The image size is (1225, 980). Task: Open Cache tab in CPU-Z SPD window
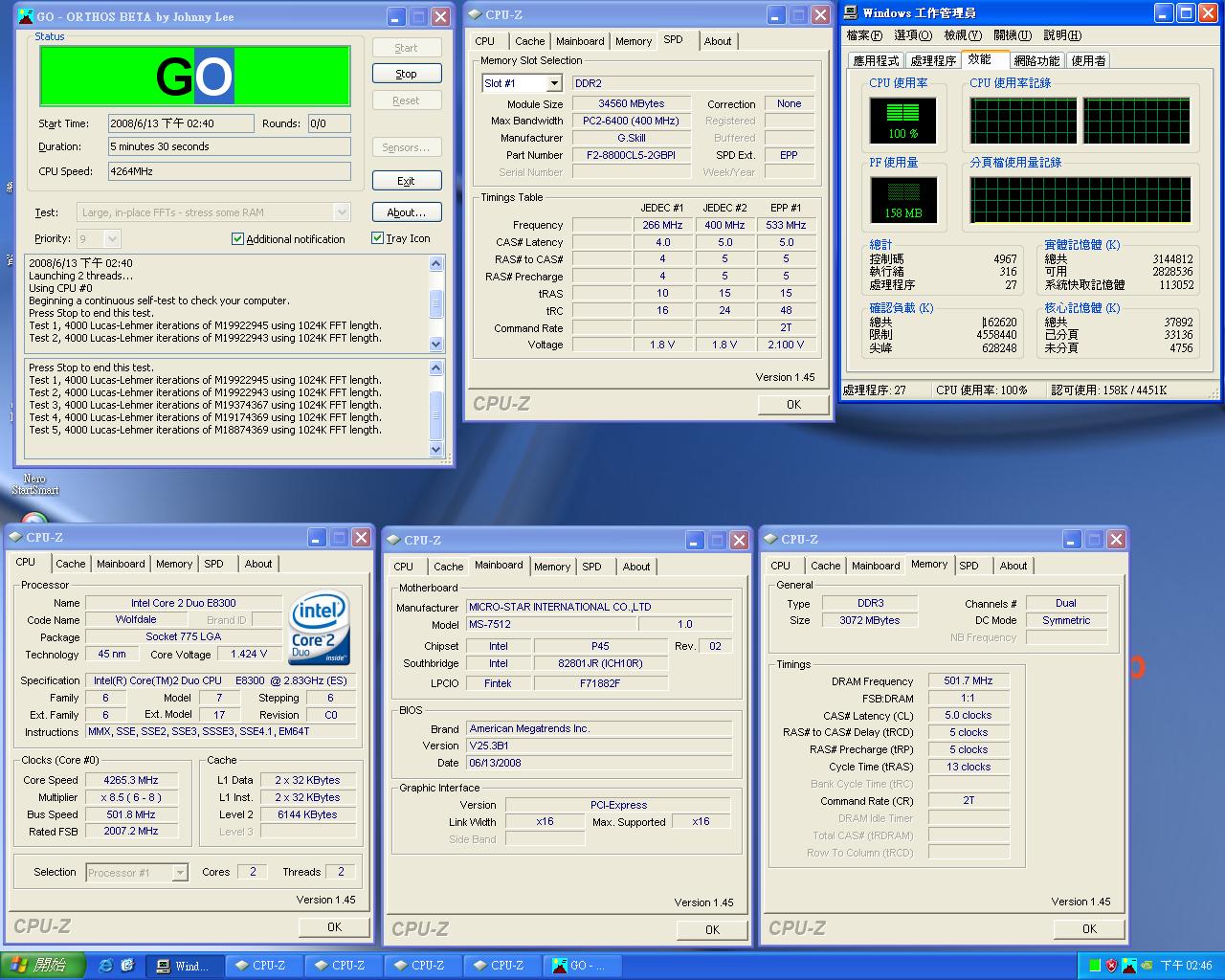tap(529, 41)
